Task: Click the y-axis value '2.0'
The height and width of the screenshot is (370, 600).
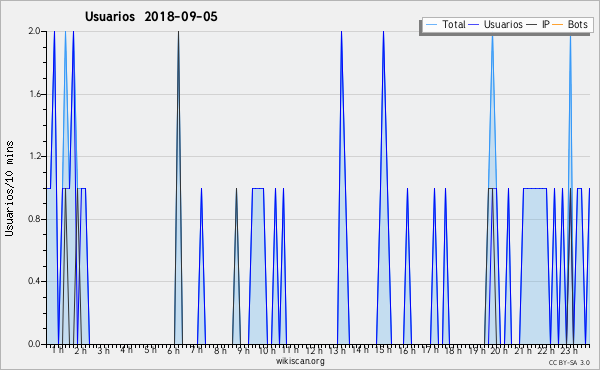Action: pos(34,31)
